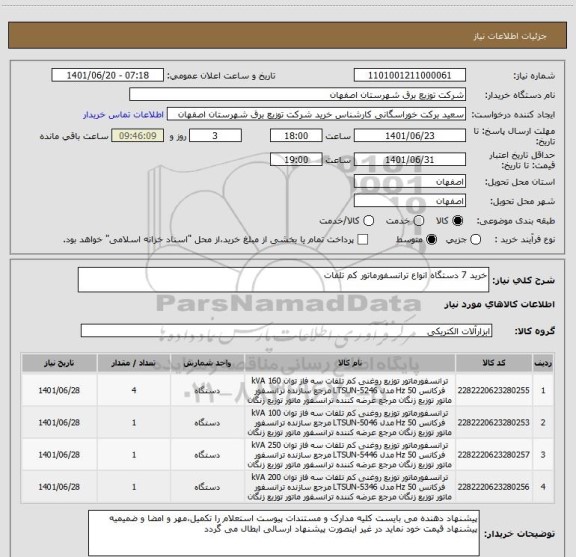Click the unit دستگاه in row 4
Screen dimensions: 576x557
point(207,487)
